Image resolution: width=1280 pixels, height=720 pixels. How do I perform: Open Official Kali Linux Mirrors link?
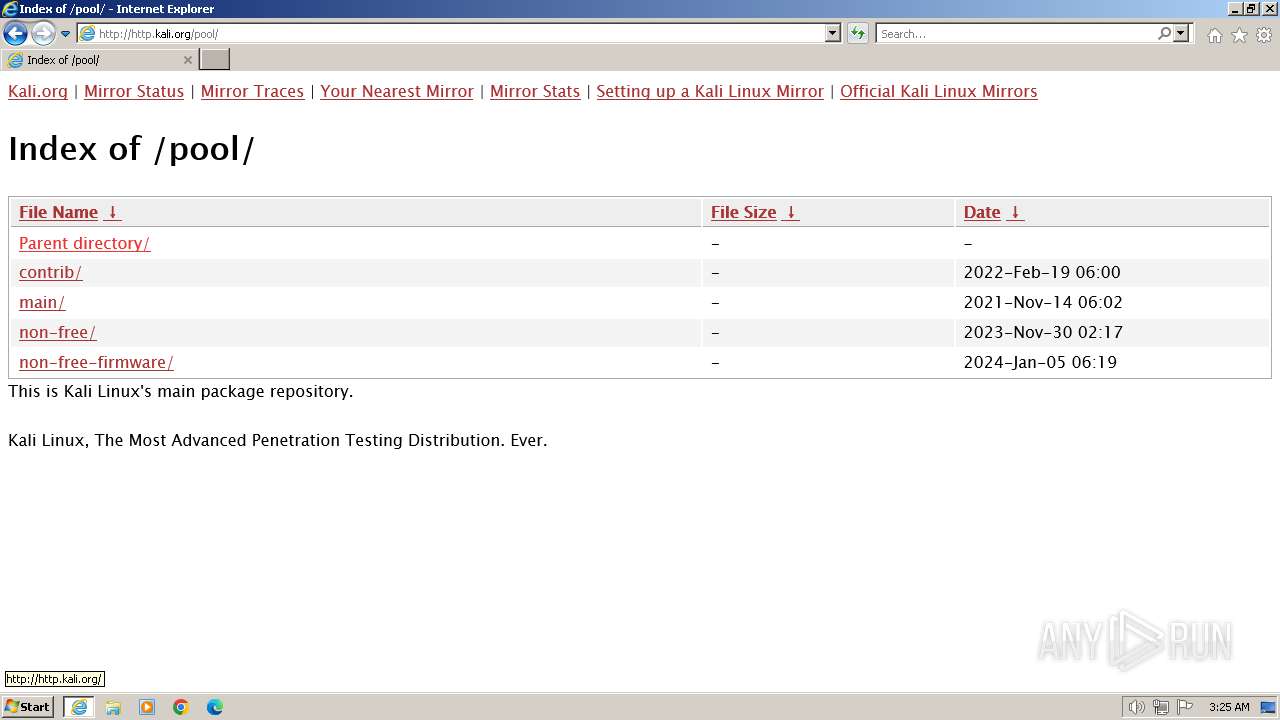[x=939, y=91]
